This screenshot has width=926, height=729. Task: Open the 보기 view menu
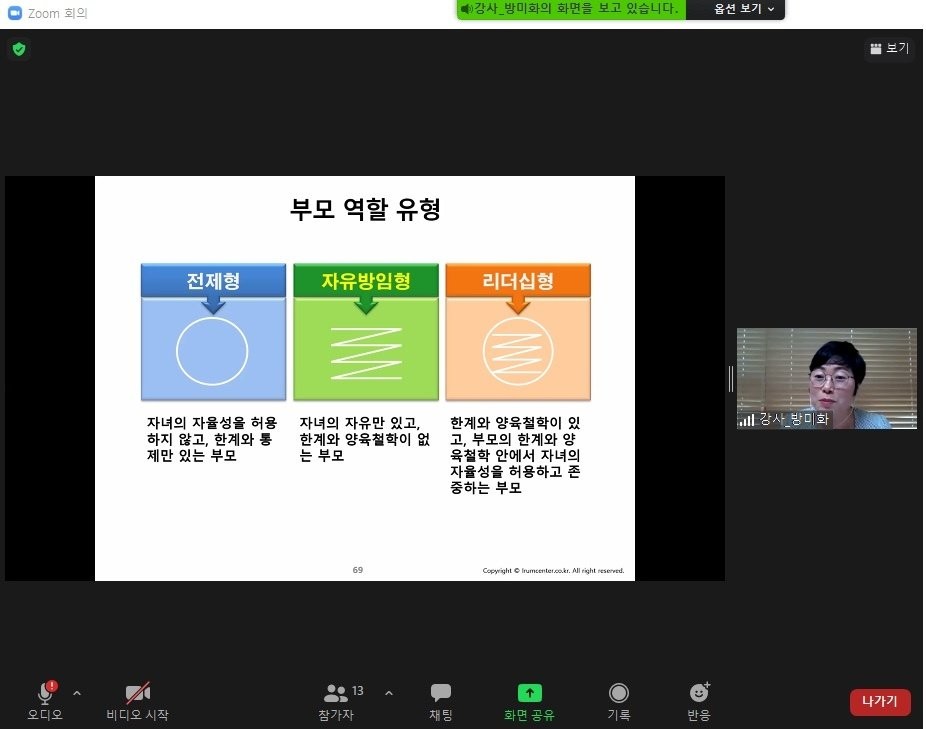(889, 48)
